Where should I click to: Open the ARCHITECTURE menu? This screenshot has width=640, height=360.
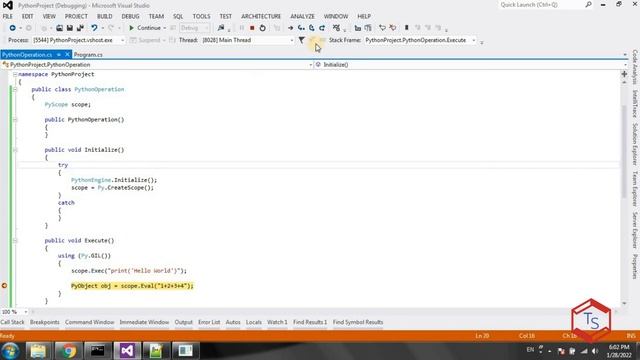coord(261,16)
